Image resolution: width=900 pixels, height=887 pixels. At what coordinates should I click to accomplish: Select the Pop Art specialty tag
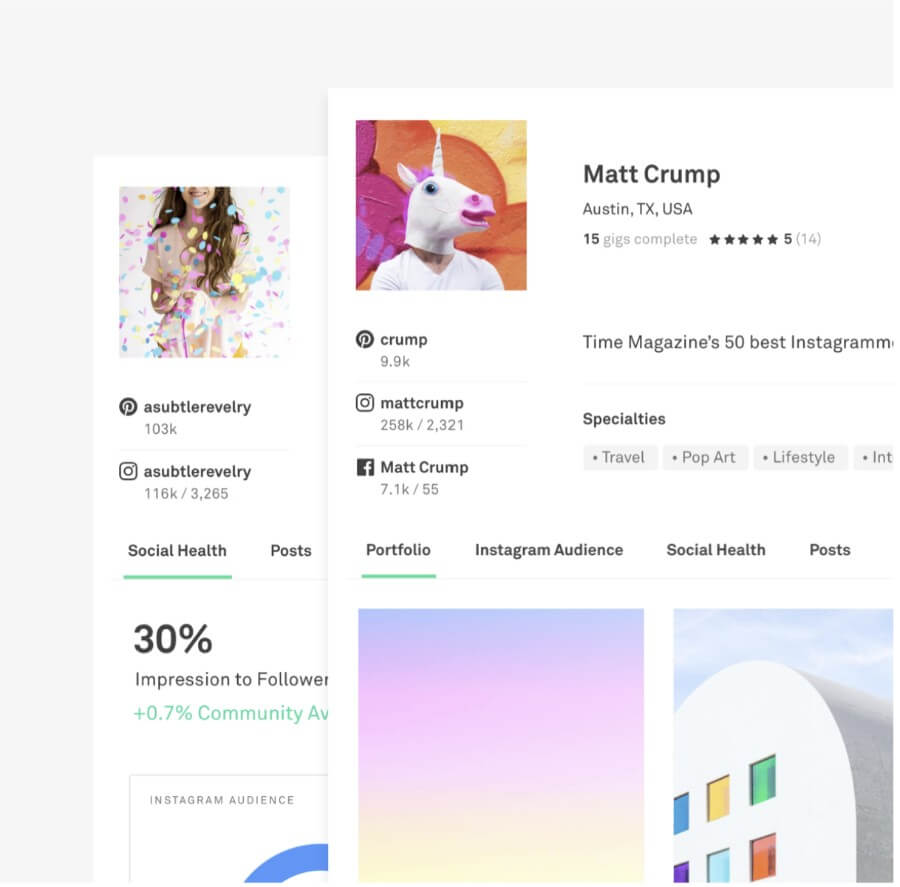tap(705, 458)
